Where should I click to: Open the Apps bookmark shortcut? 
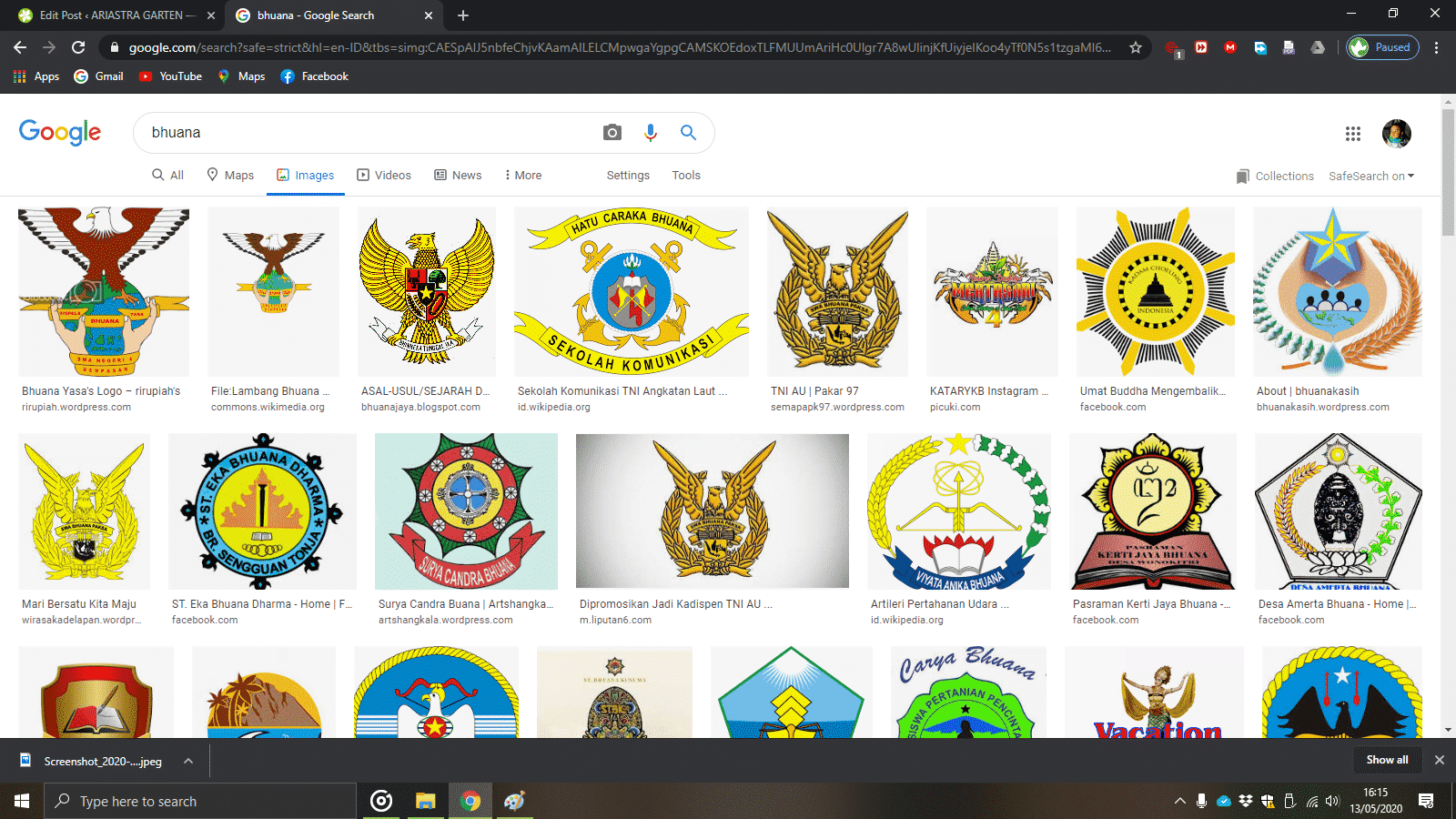click(36, 76)
